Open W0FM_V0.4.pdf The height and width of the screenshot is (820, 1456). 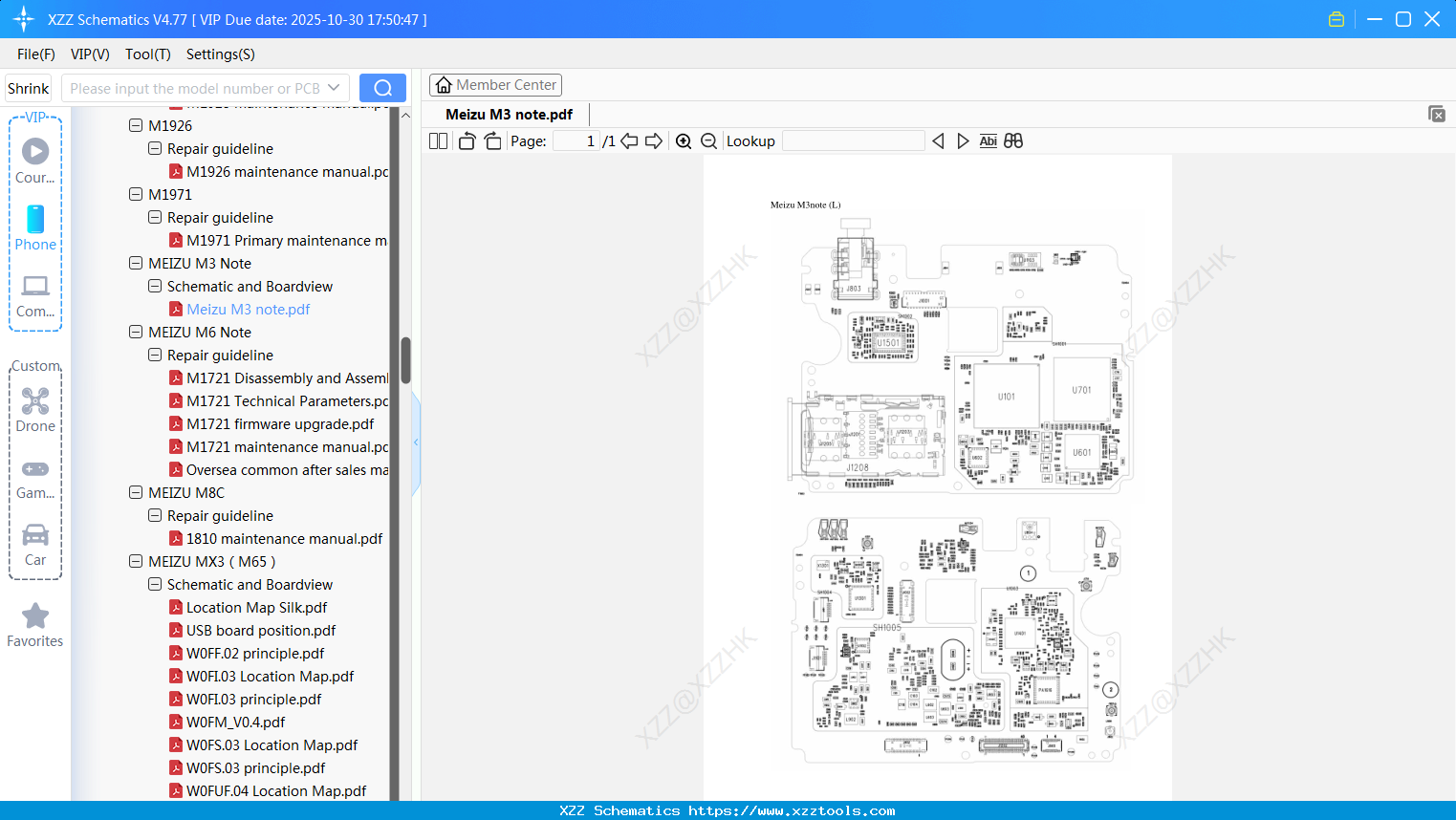tap(228, 723)
